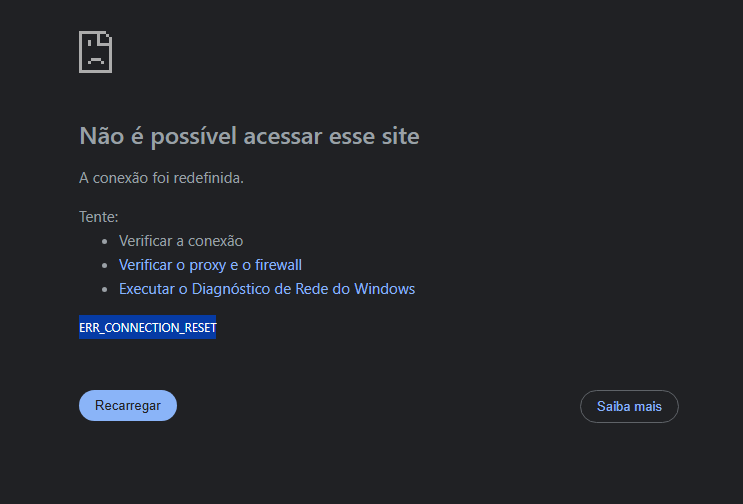Click the sad page error icon
743x504 pixels.
pyautogui.click(x=95, y=52)
